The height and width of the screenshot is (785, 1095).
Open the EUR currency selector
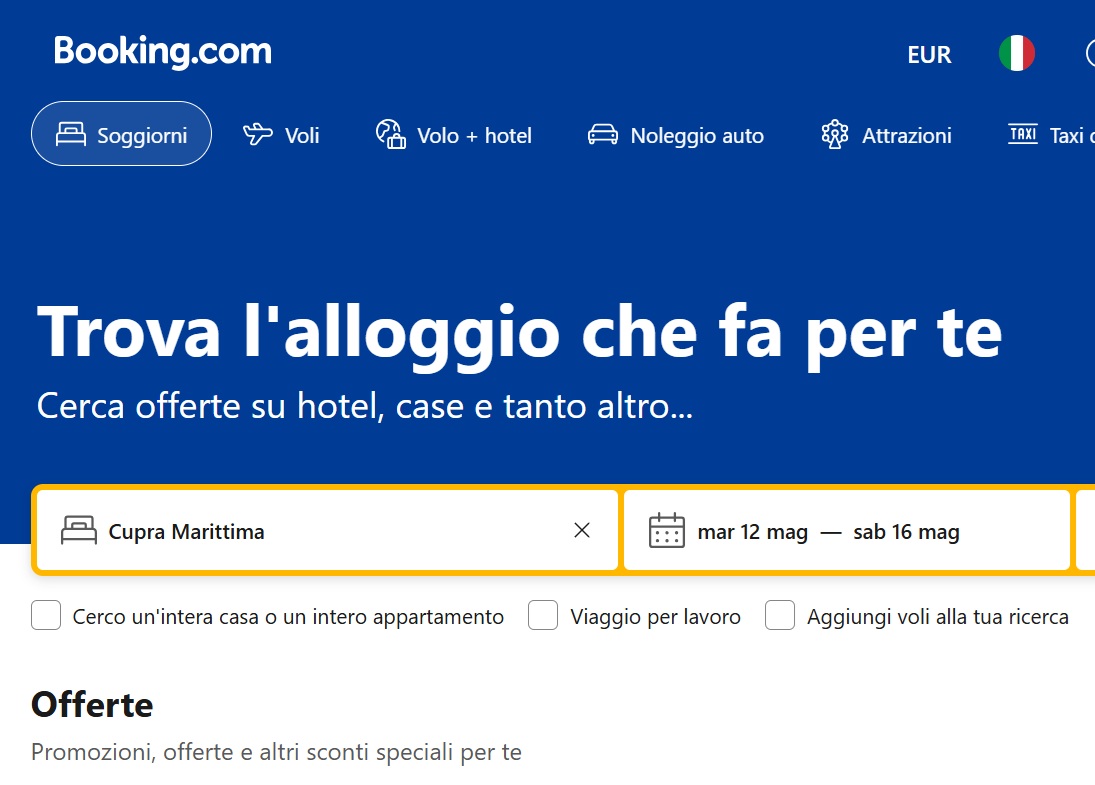[x=929, y=55]
